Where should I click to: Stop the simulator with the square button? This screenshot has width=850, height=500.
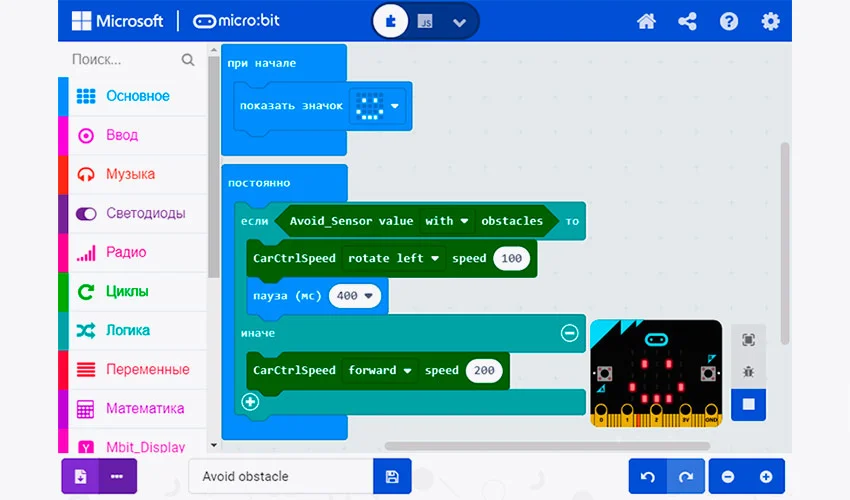coord(748,404)
